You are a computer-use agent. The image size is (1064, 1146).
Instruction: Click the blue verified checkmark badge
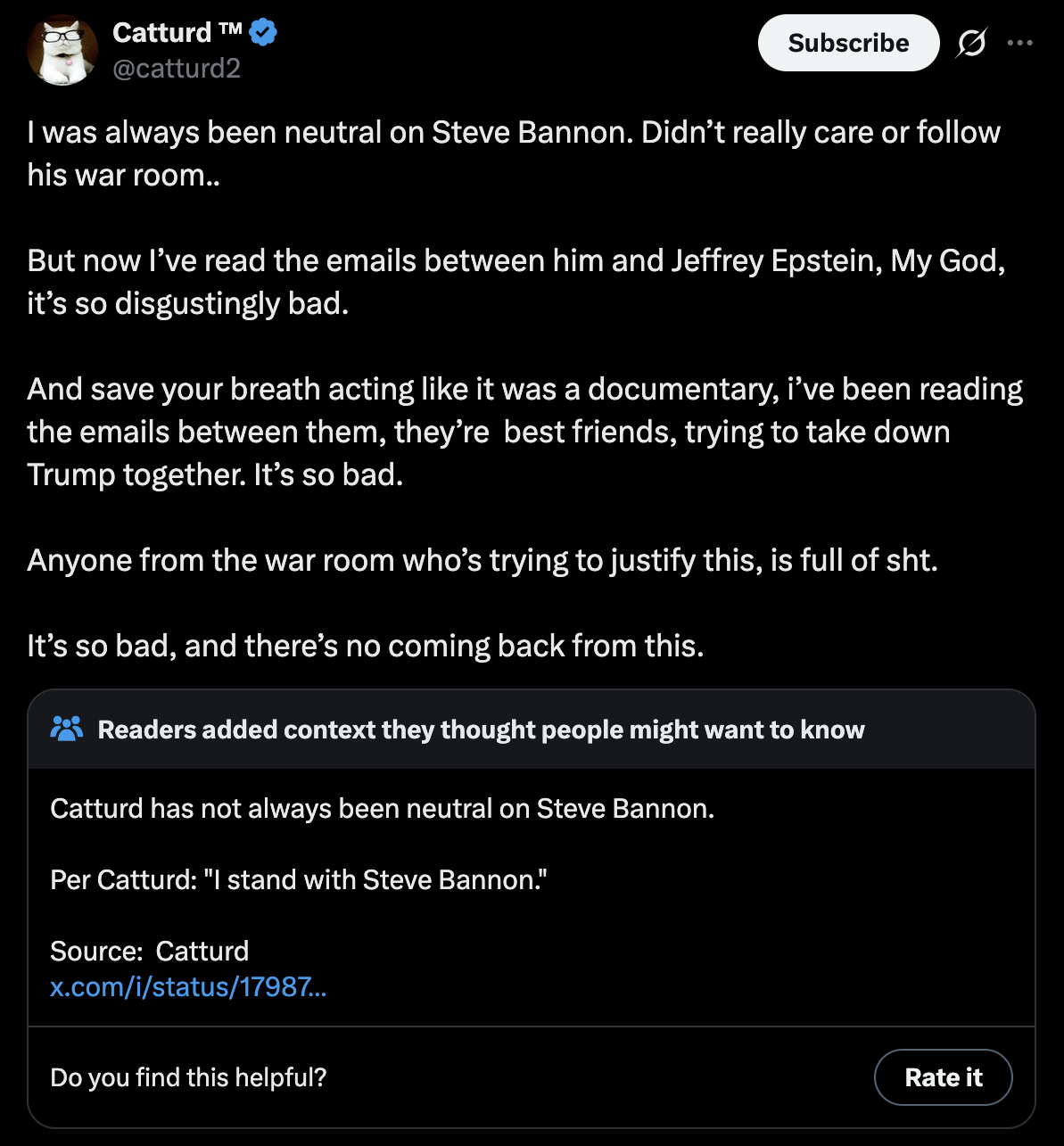click(264, 33)
